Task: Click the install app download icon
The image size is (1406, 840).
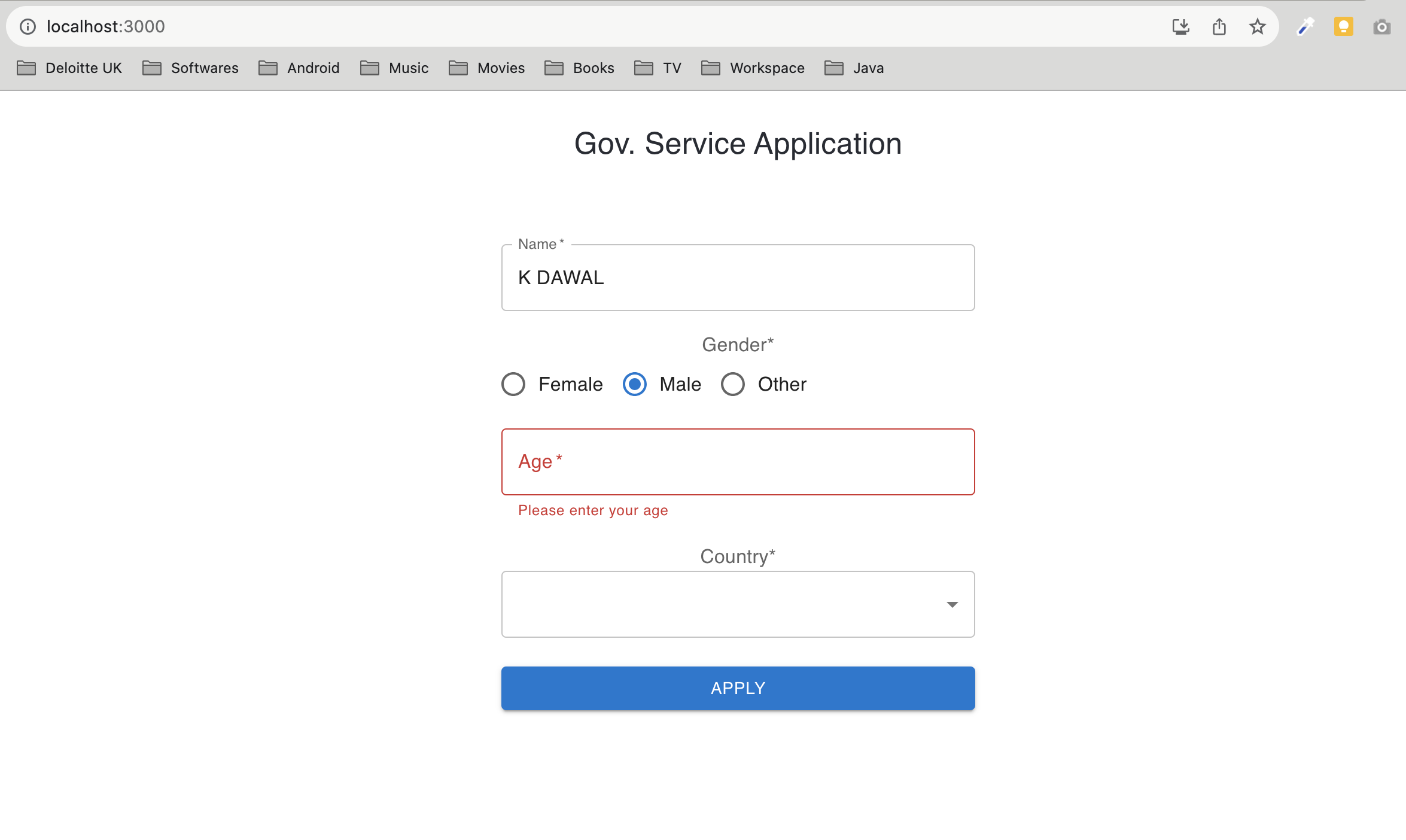Action: point(1180,26)
